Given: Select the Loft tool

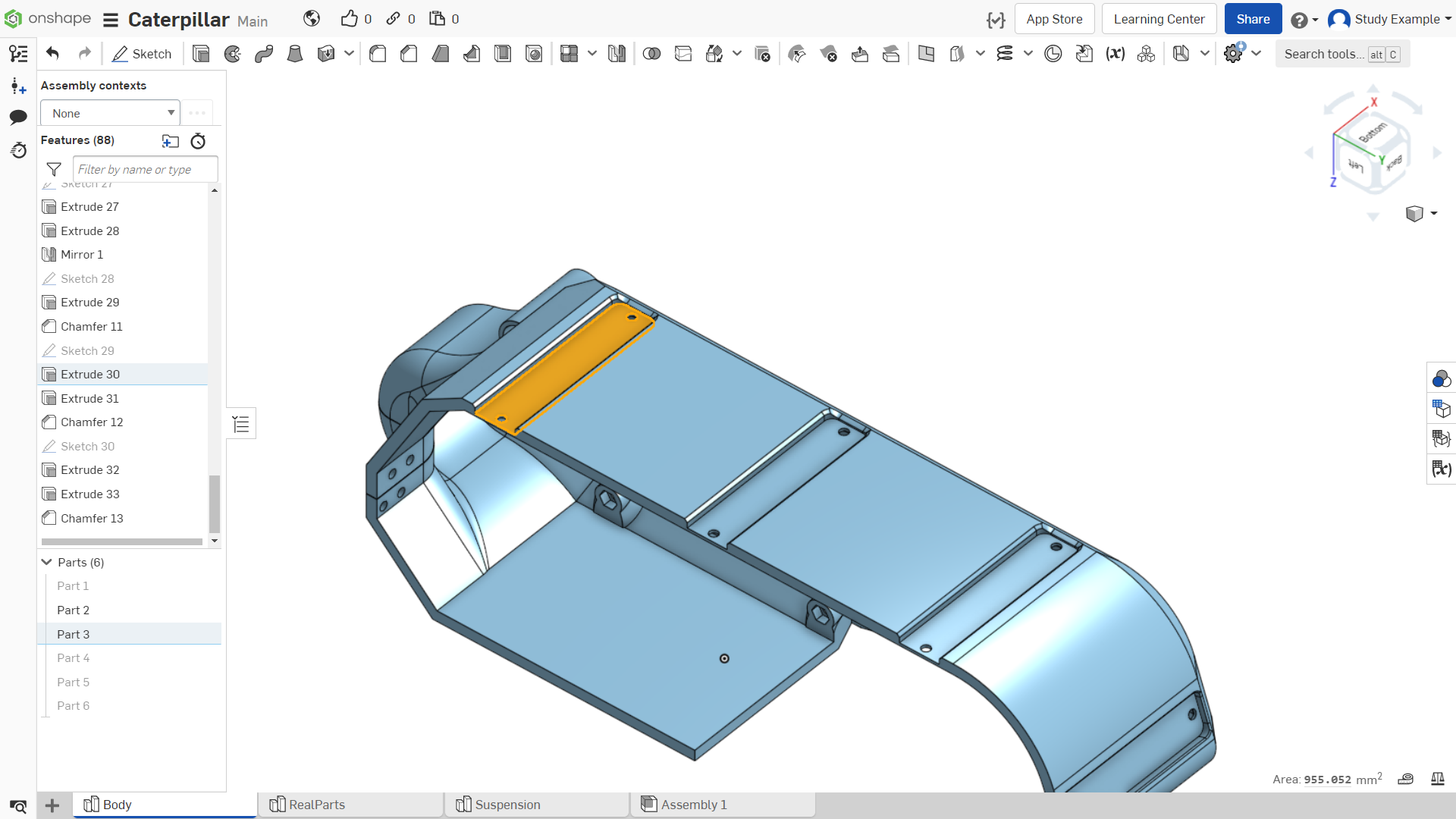Looking at the screenshot, I should (295, 54).
